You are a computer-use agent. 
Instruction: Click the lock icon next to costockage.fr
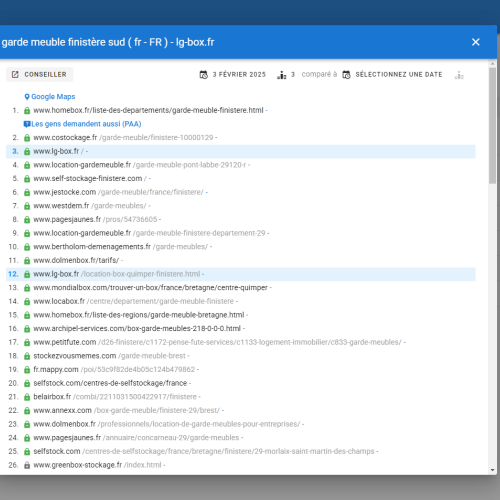click(x=27, y=138)
